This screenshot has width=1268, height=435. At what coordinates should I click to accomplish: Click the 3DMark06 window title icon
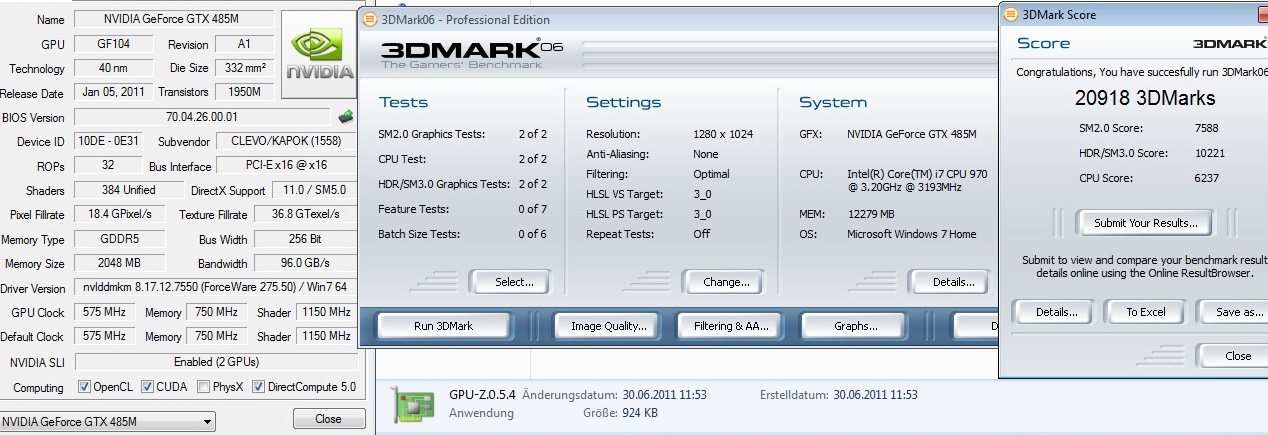click(x=369, y=19)
